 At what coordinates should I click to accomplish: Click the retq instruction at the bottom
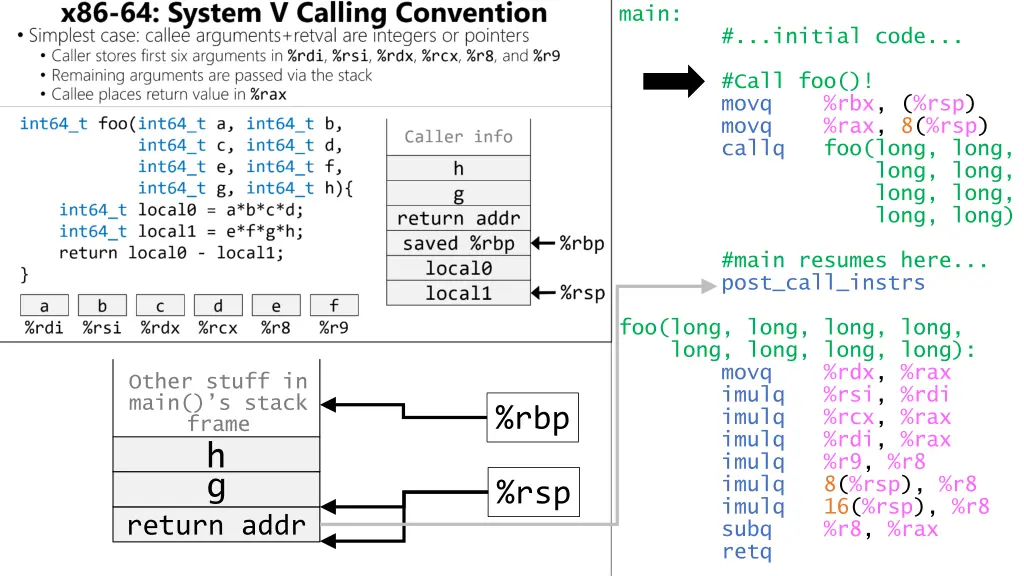(746, 552)
